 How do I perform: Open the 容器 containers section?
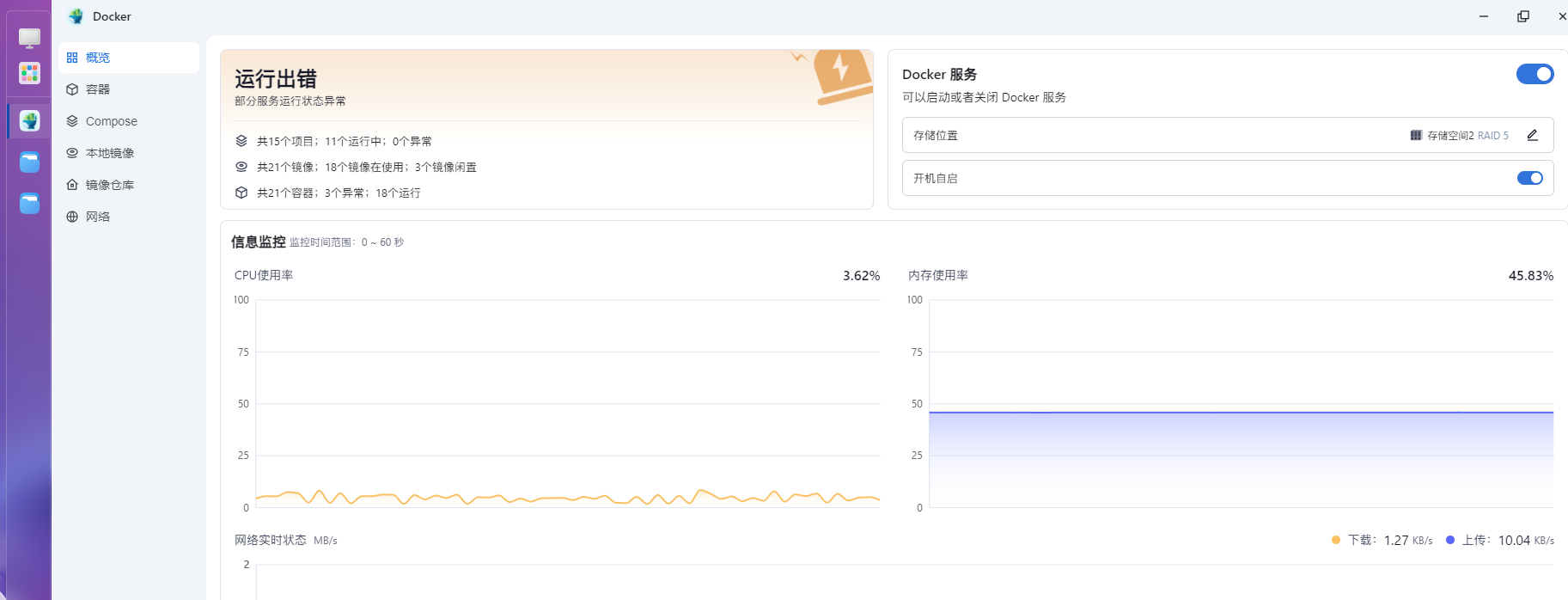click(129, 89)
